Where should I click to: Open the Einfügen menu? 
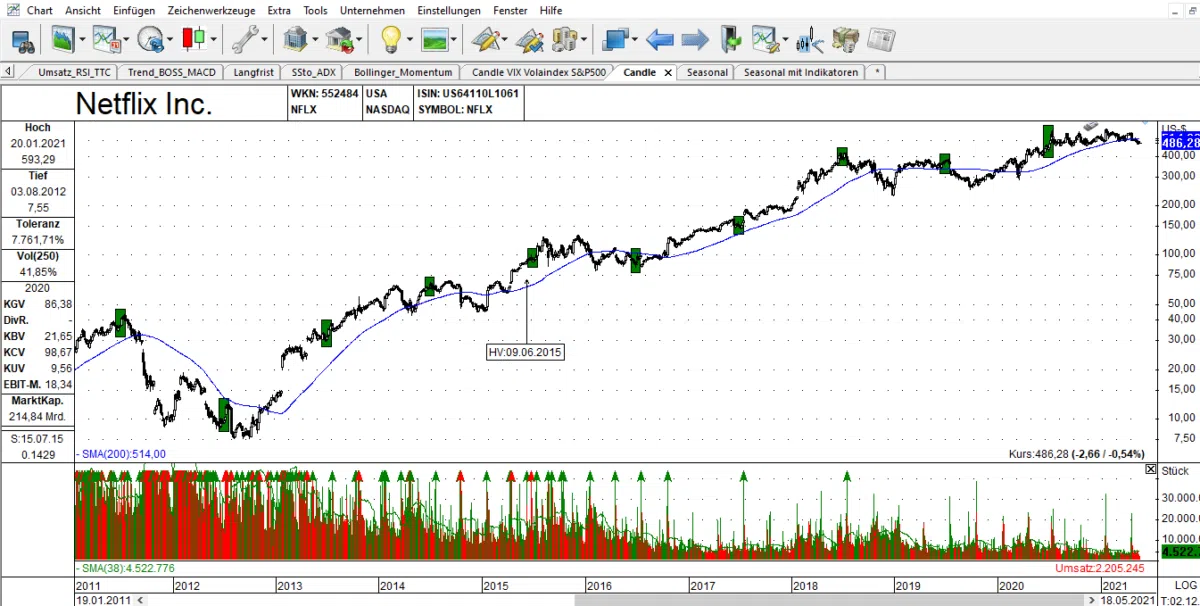point(135,10)
